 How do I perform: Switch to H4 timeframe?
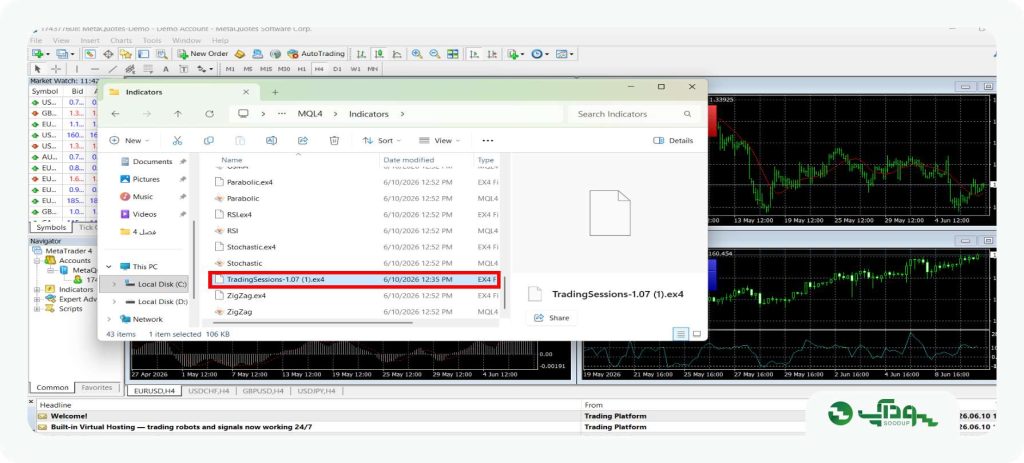(319, 69)
